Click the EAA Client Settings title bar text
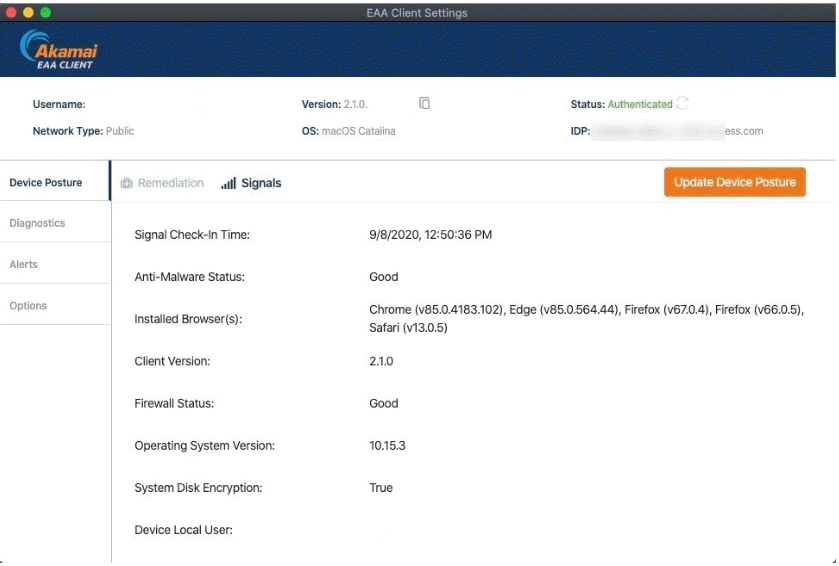839x566 pixels. [417, 13]
